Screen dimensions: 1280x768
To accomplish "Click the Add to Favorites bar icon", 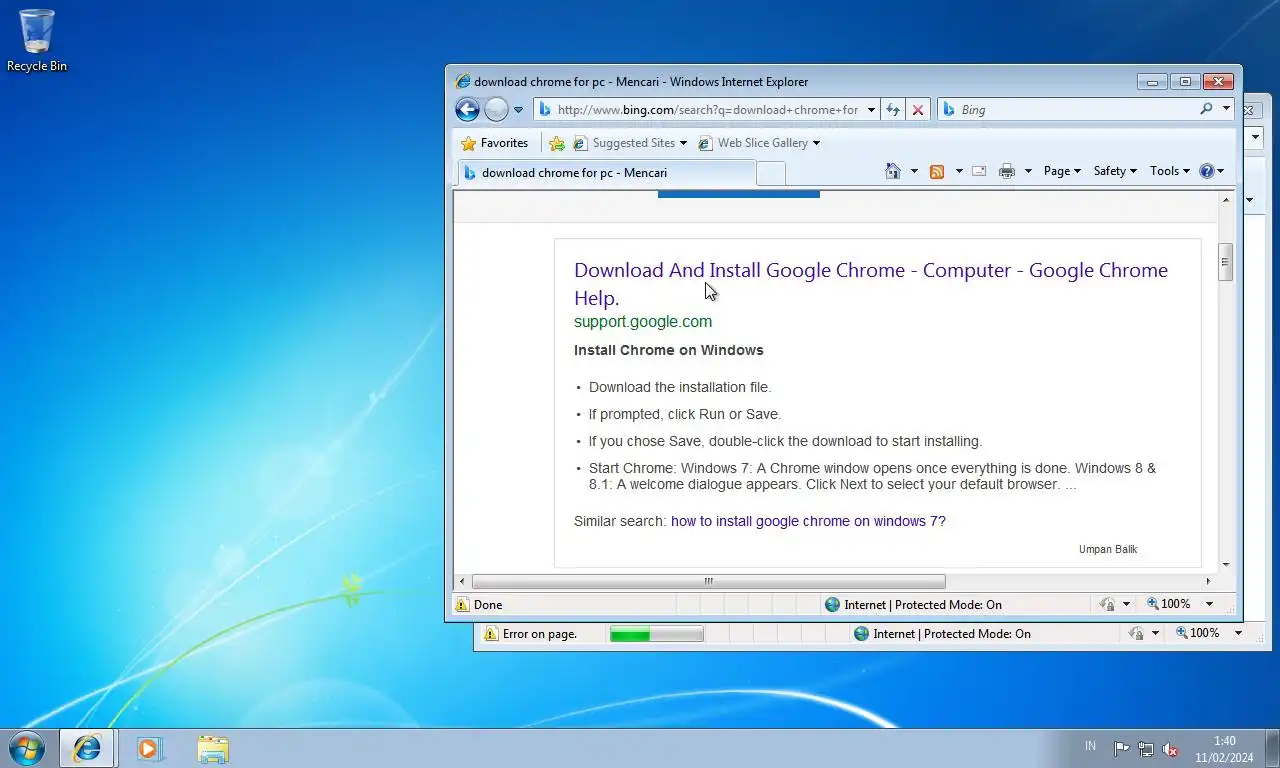I will [x=557, y=143].
